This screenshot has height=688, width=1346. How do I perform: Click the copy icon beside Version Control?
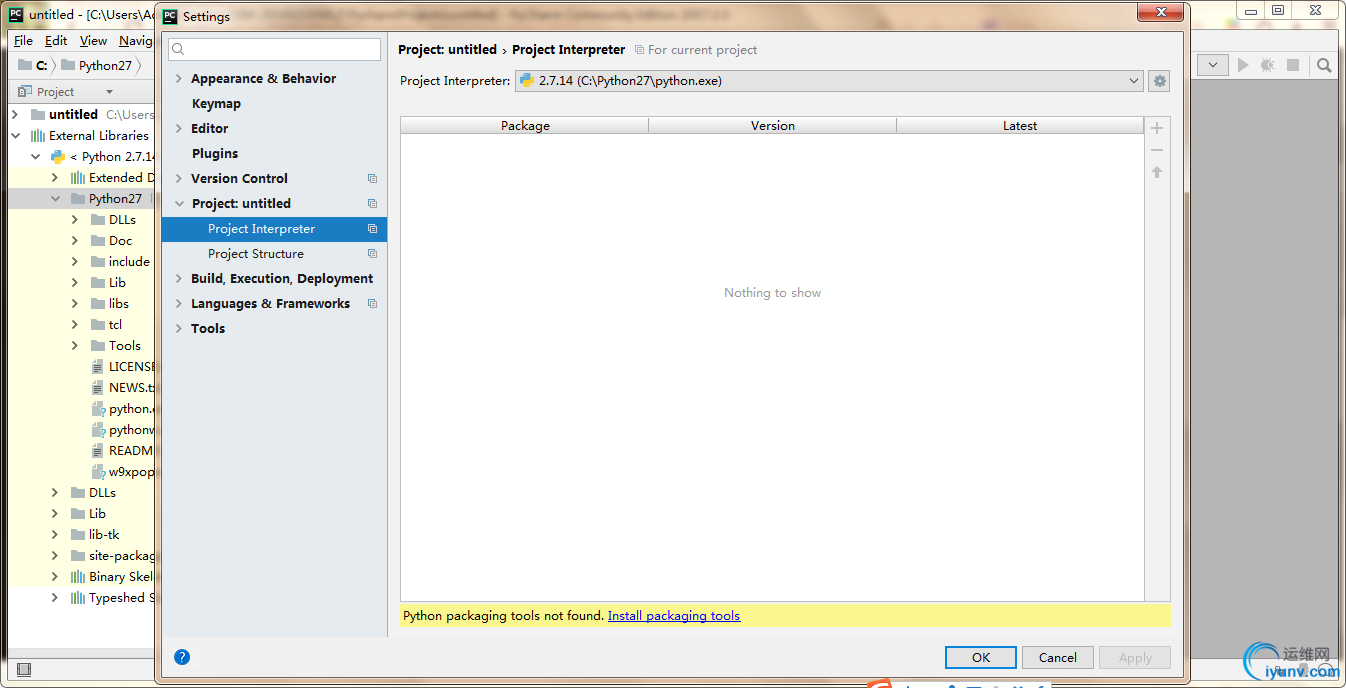point(372,179)
